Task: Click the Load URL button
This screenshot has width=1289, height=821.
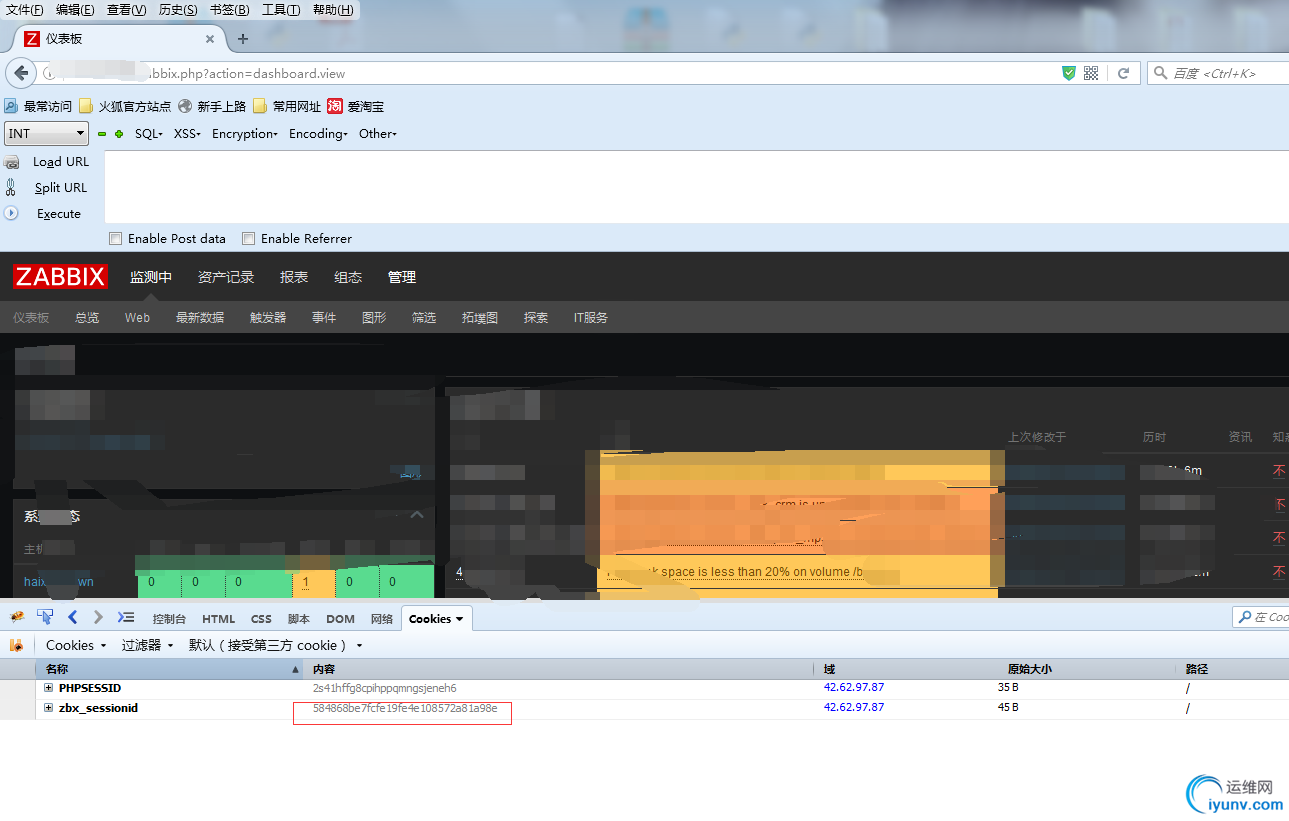Action: pos(61,162)
